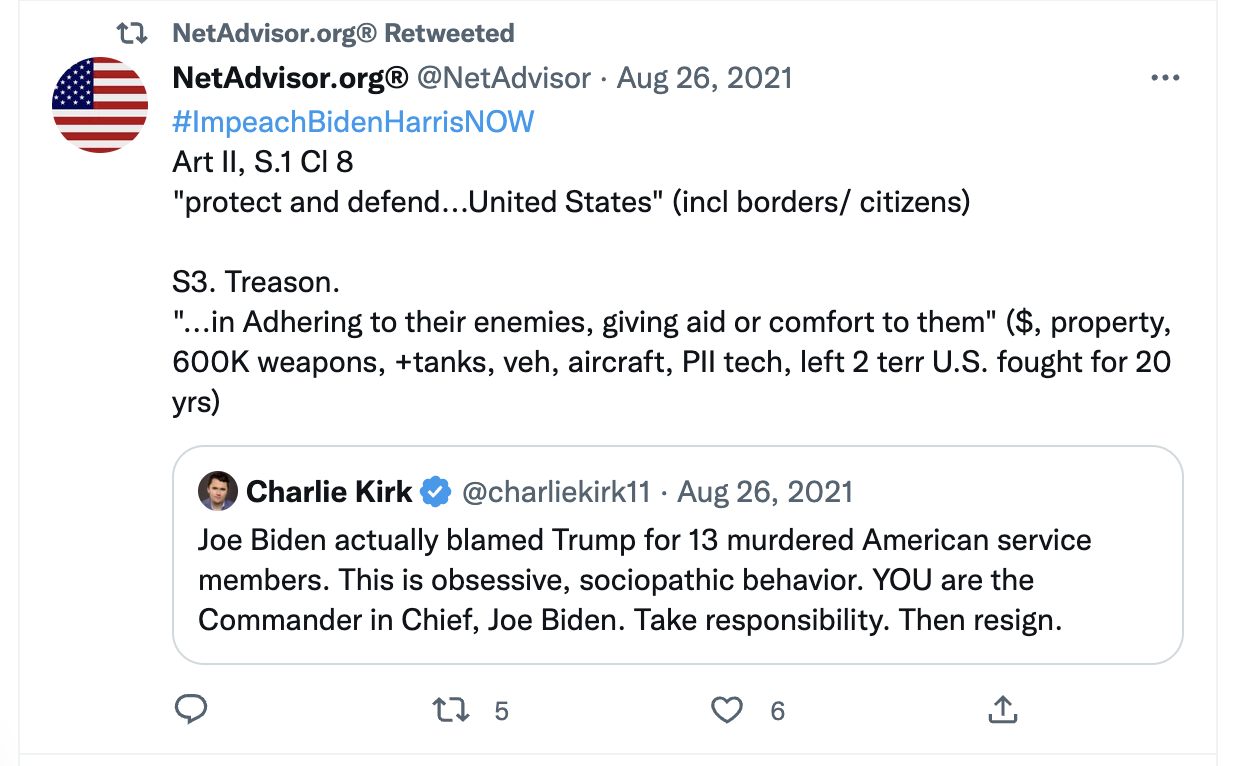Select Charlie Kirk's verified badge
Viewport: 1234px width, 766px height.
click(435, 491)
